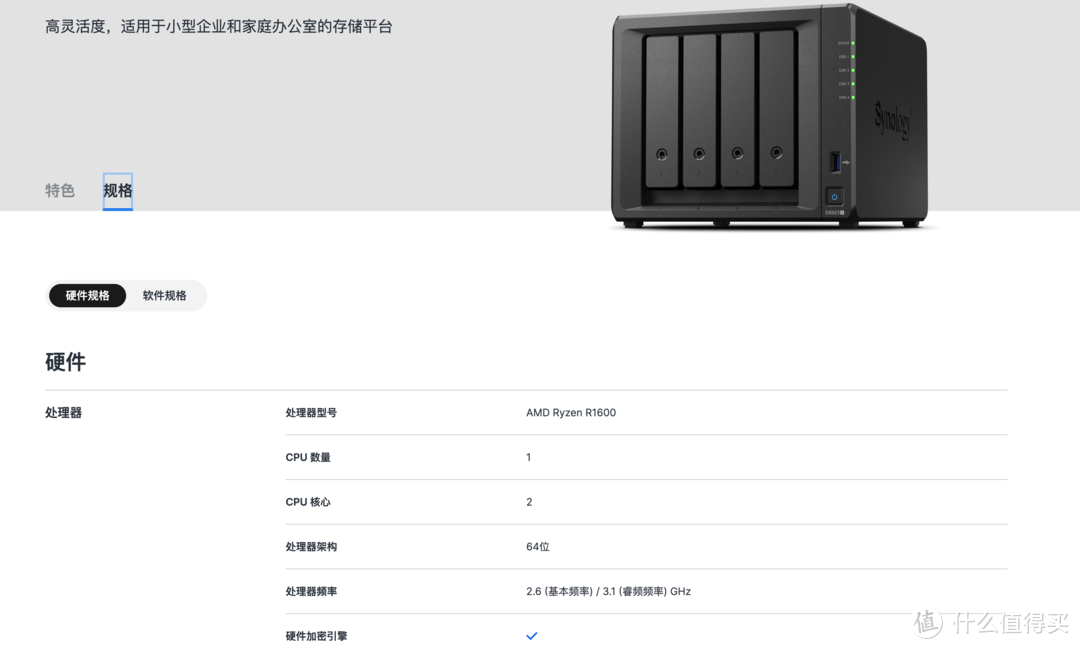1080x649 pixels.
Task: Click the 处理器频率 specification row
Action: [x=311, y=591]
